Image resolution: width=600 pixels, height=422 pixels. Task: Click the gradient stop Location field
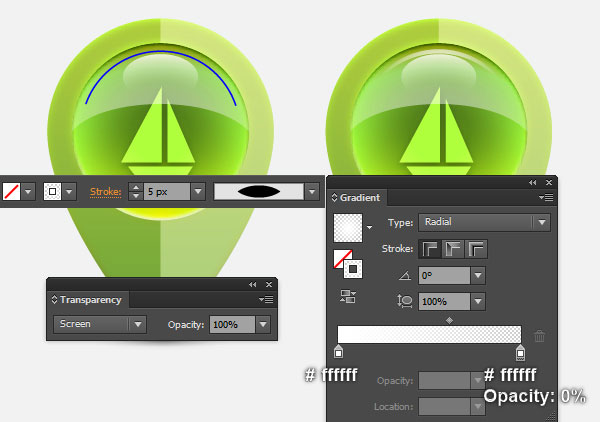(444, 407)
